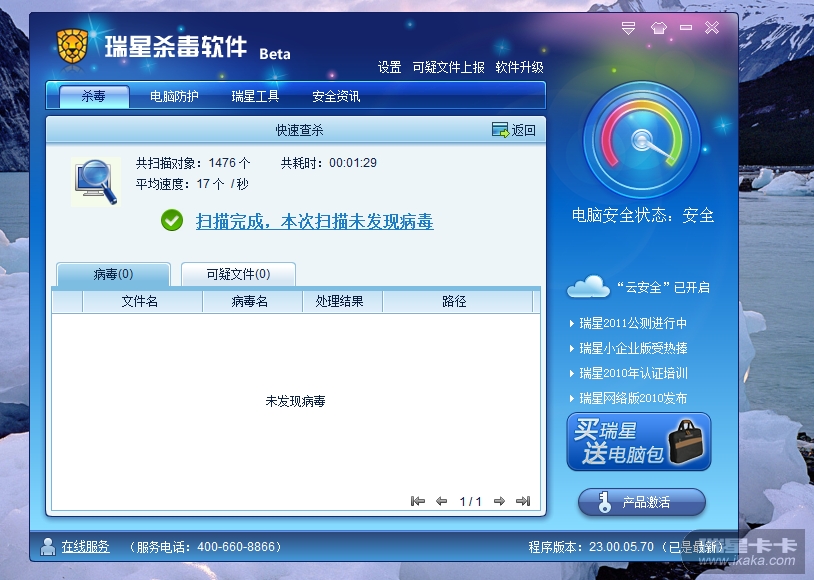Go to last page of results
The height and width of the screenshot is (580, 814).
pos(523,501)
